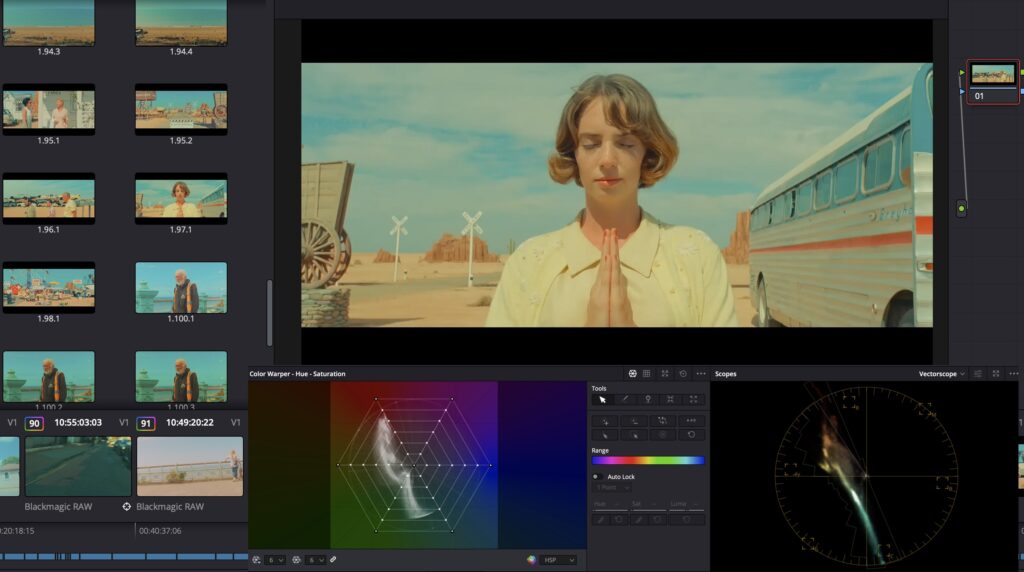Open the HSP color space dropdown
The image size is (1024, 572).
[x=558, y=560]
